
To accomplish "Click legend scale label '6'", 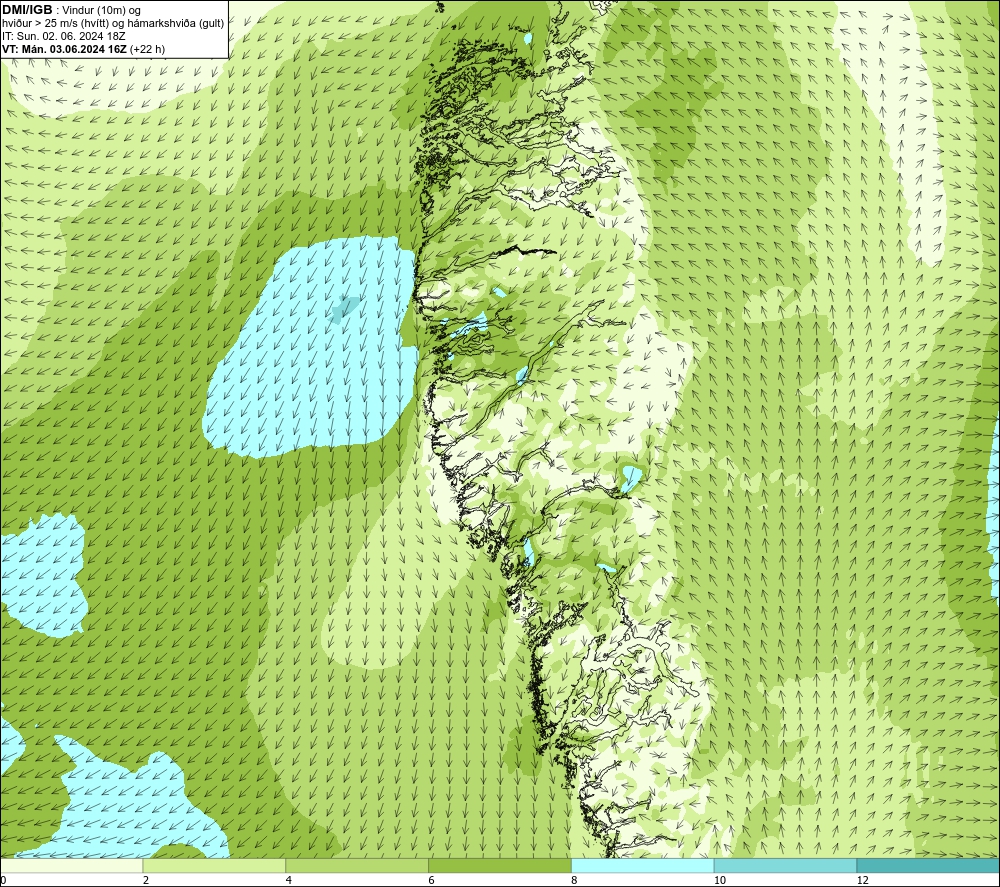I will tap(432, 880).
